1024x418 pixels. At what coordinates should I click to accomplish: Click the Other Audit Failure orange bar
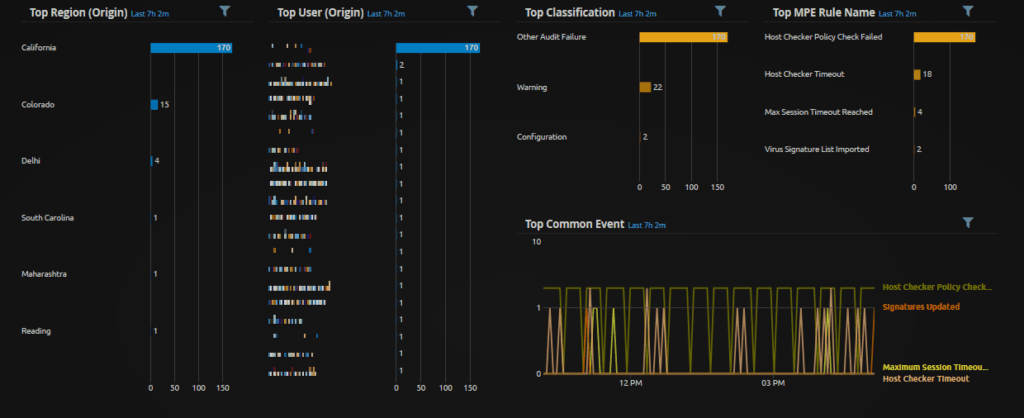point(682,37)
